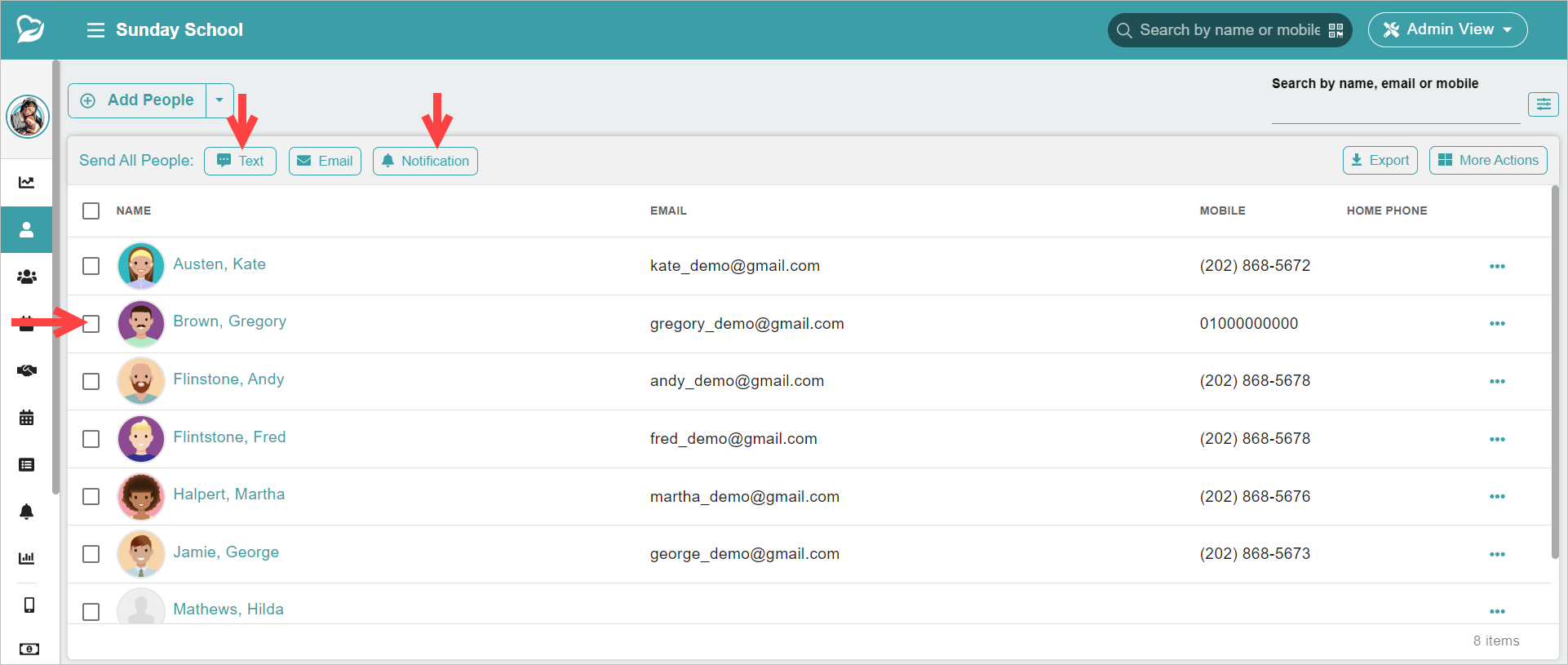Viewport: 1568px width, 665px height.
Task: Open the calendar icon in the sidebar
Action: [x=27, y=418]
